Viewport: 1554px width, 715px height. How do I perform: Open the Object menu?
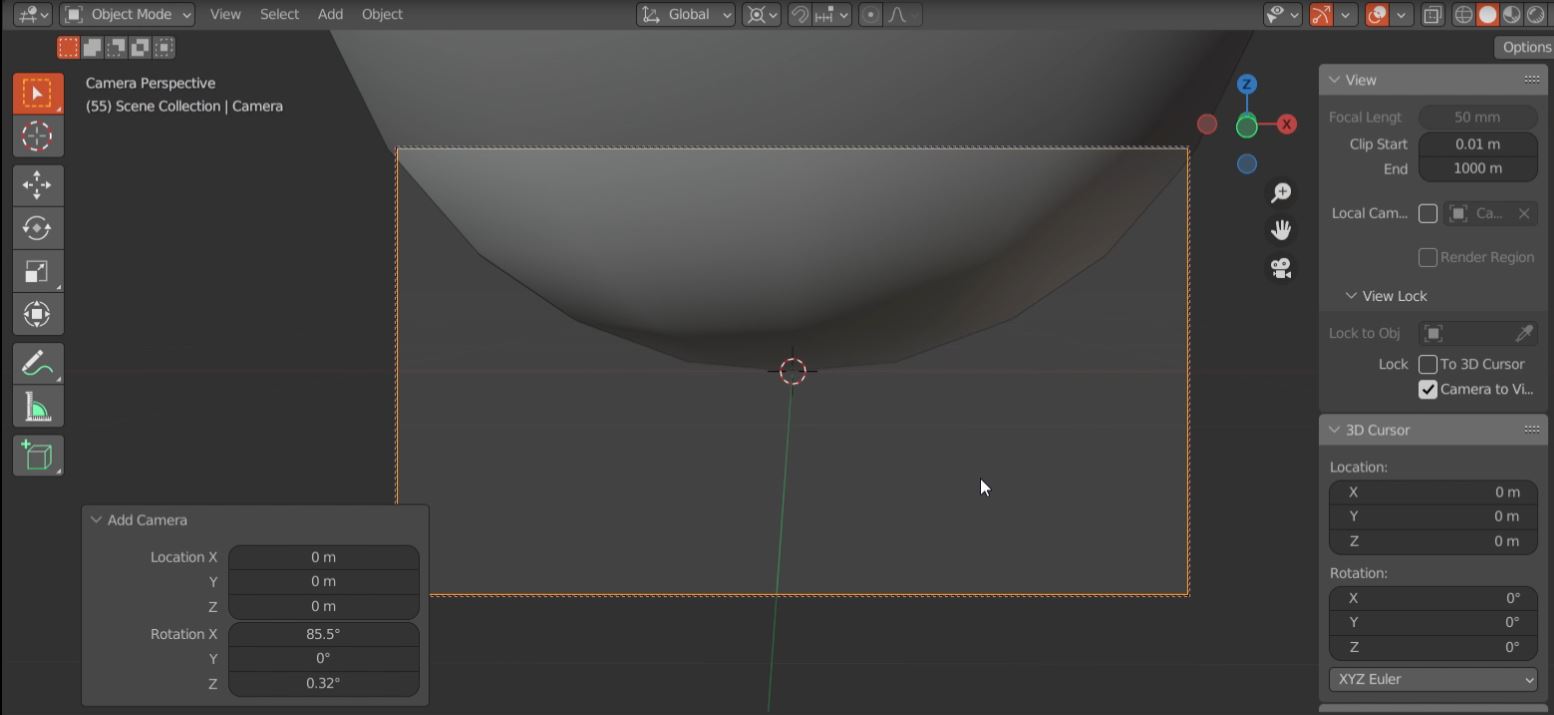(x=382, y=14)
